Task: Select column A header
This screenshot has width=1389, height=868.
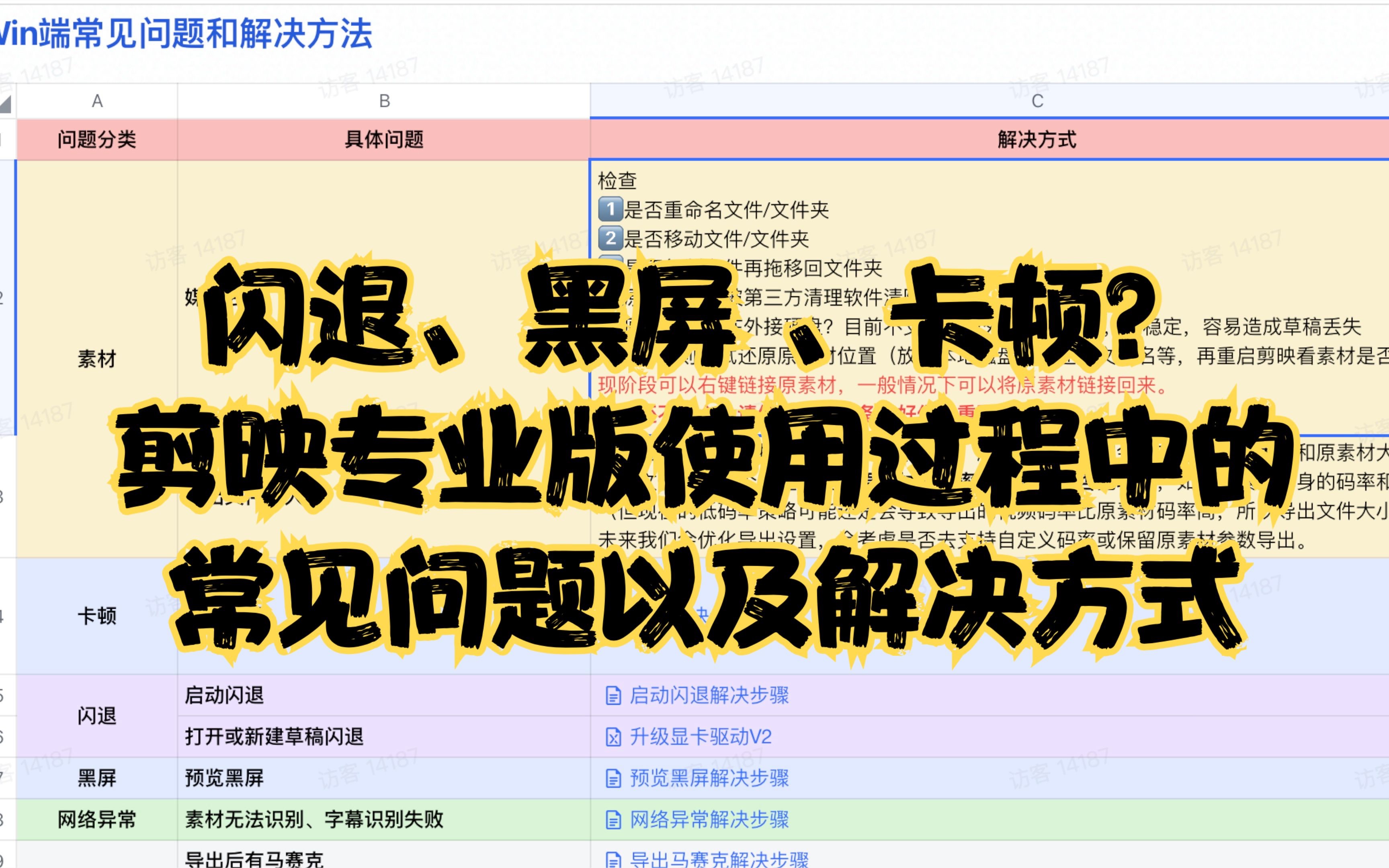Action: (x=97, y=101)
